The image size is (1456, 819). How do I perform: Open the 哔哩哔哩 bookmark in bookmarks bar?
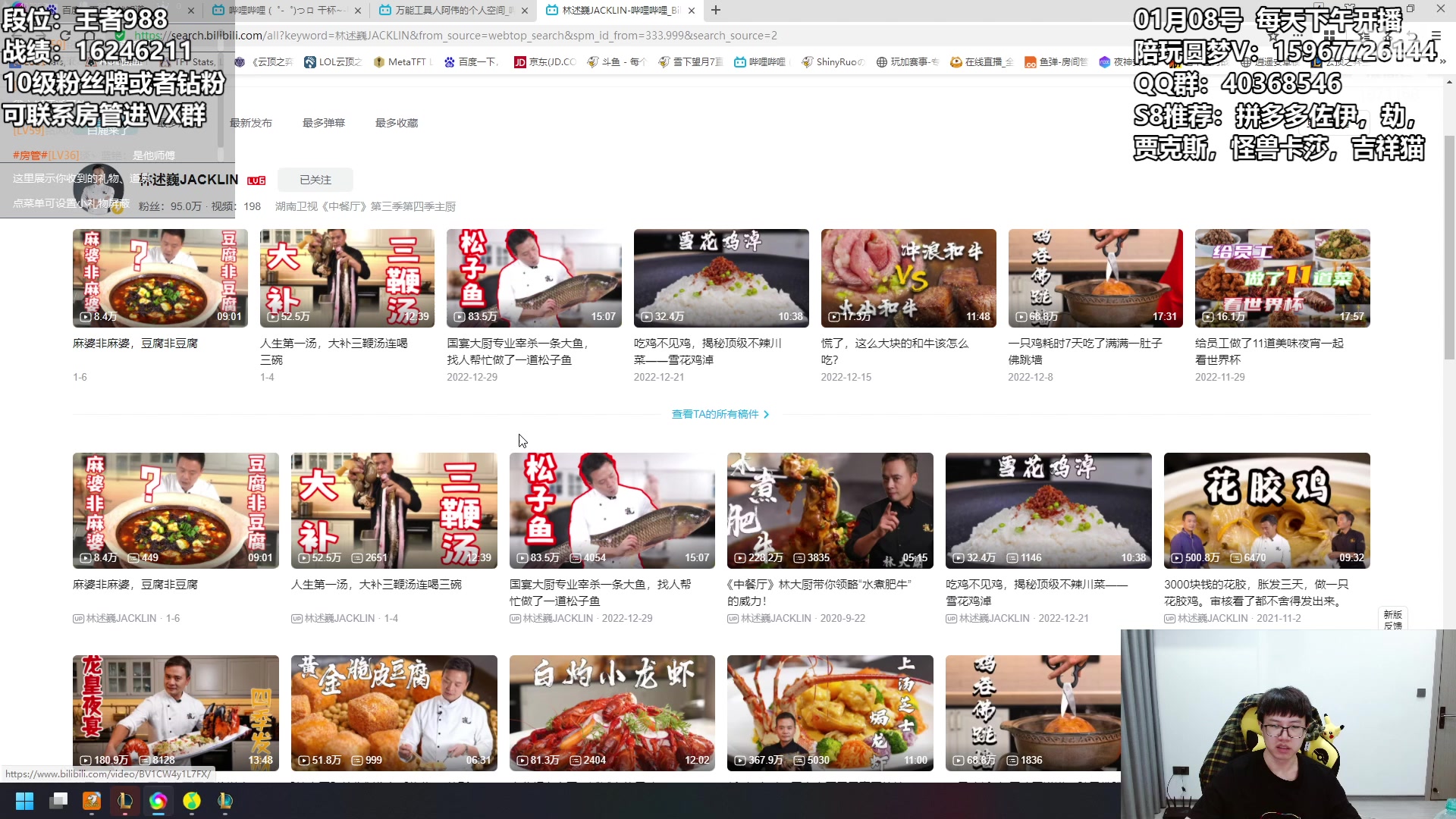(x=761, y=62)
